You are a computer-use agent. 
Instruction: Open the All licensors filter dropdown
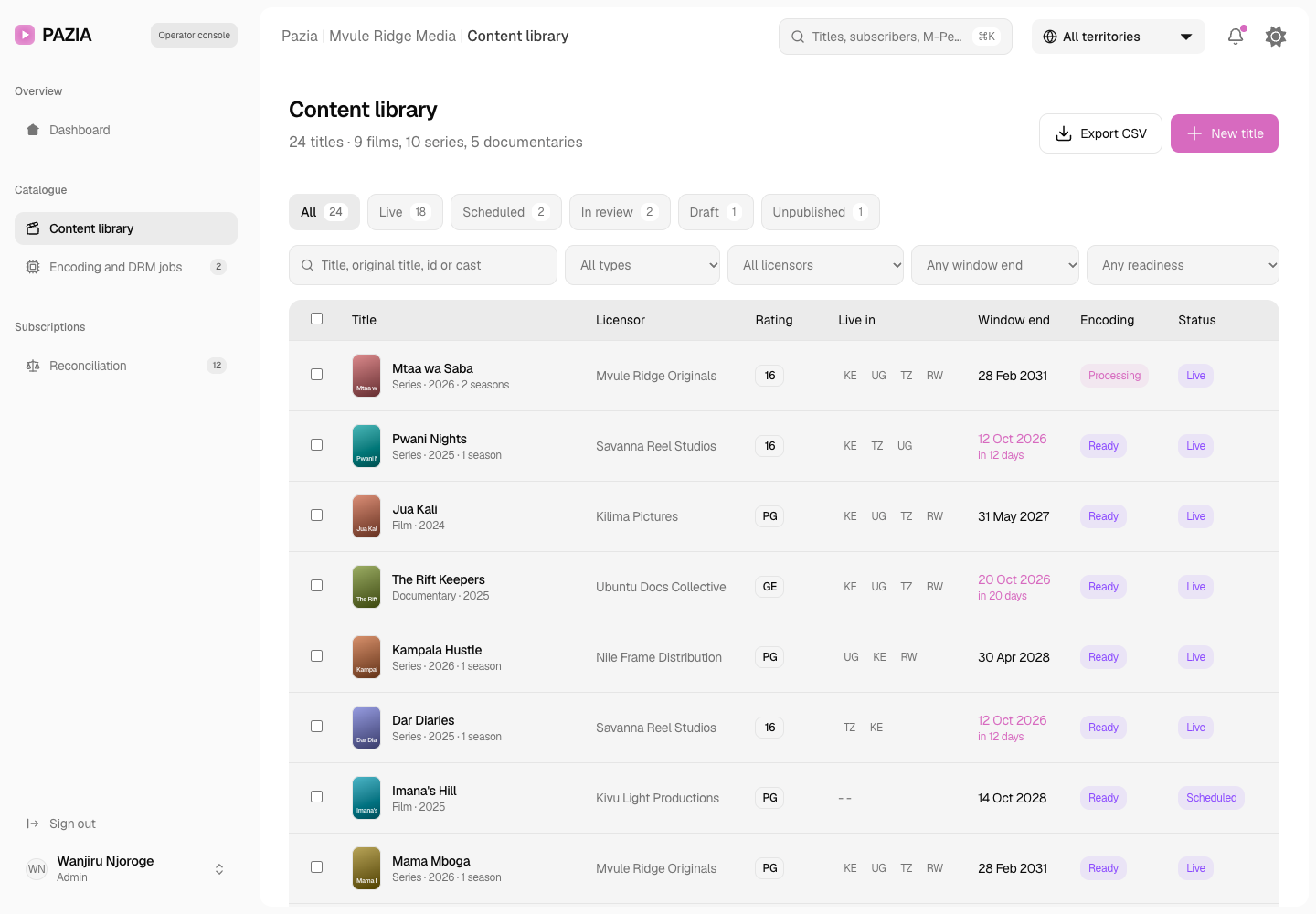[815, 265]
